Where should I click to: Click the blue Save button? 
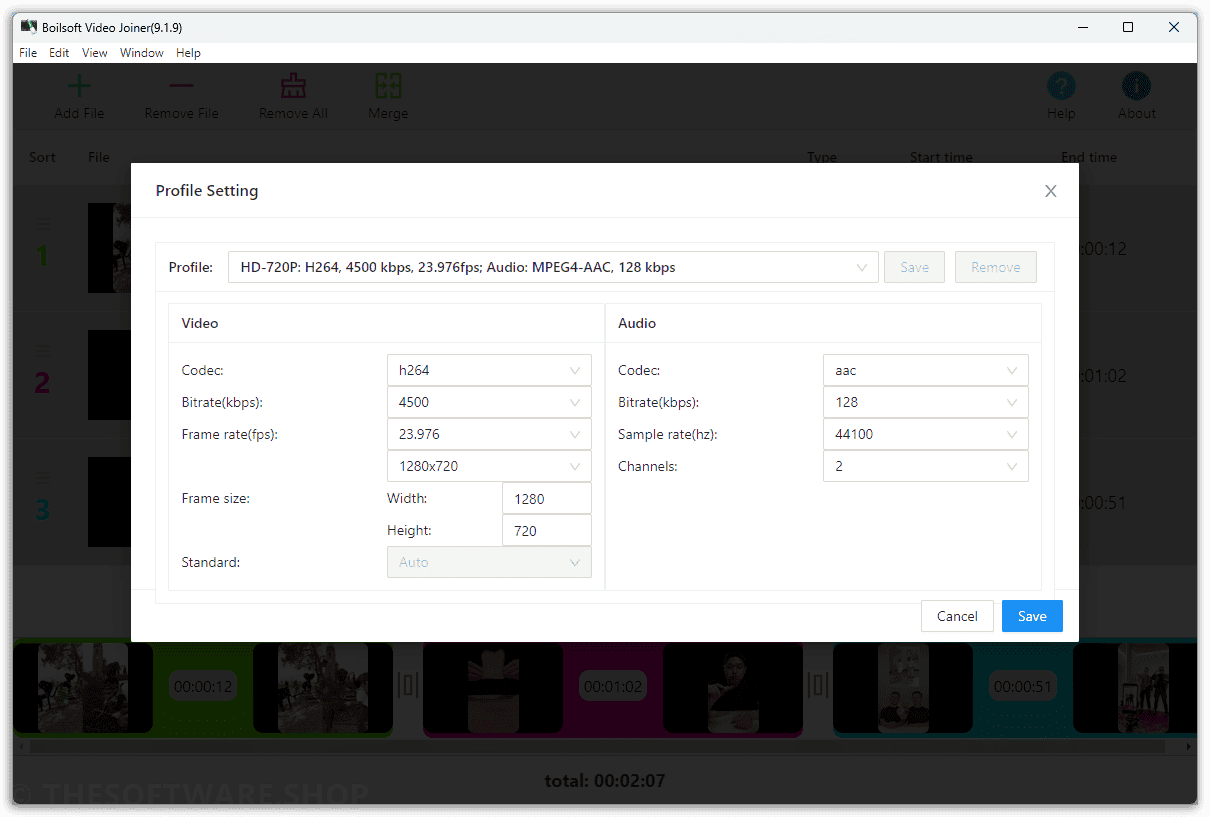(1032, 616)
